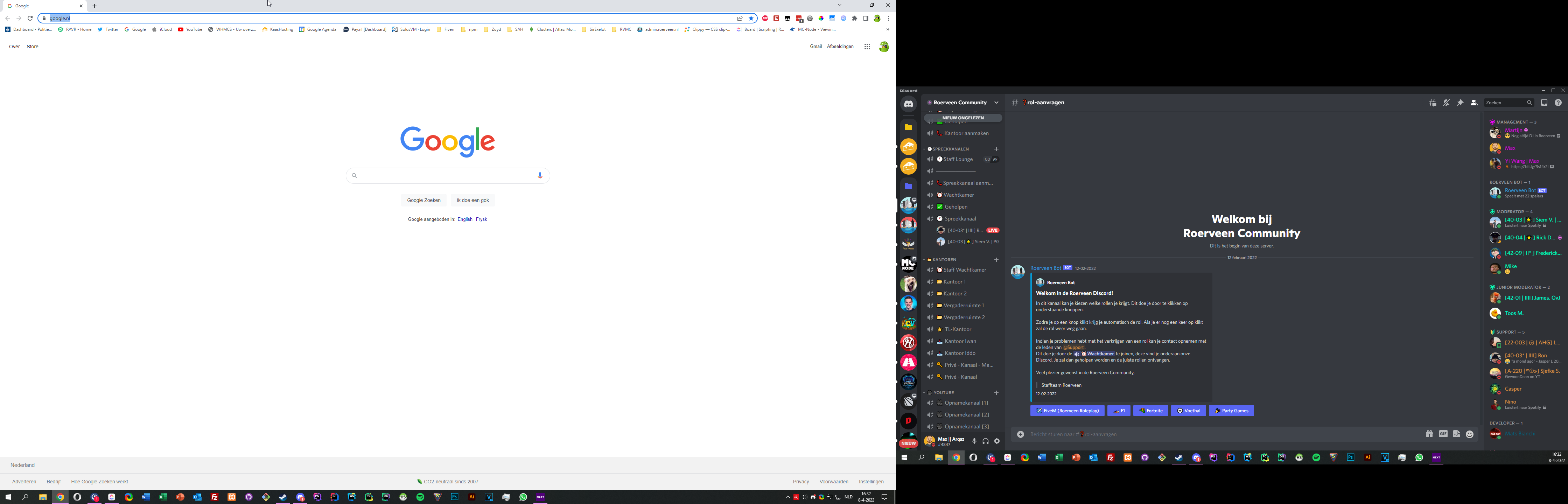The width and height of the screenshot is (1568, 504).
Task: Collapse the SPREEKKANALEN category
Action: [x=950, y=149]
